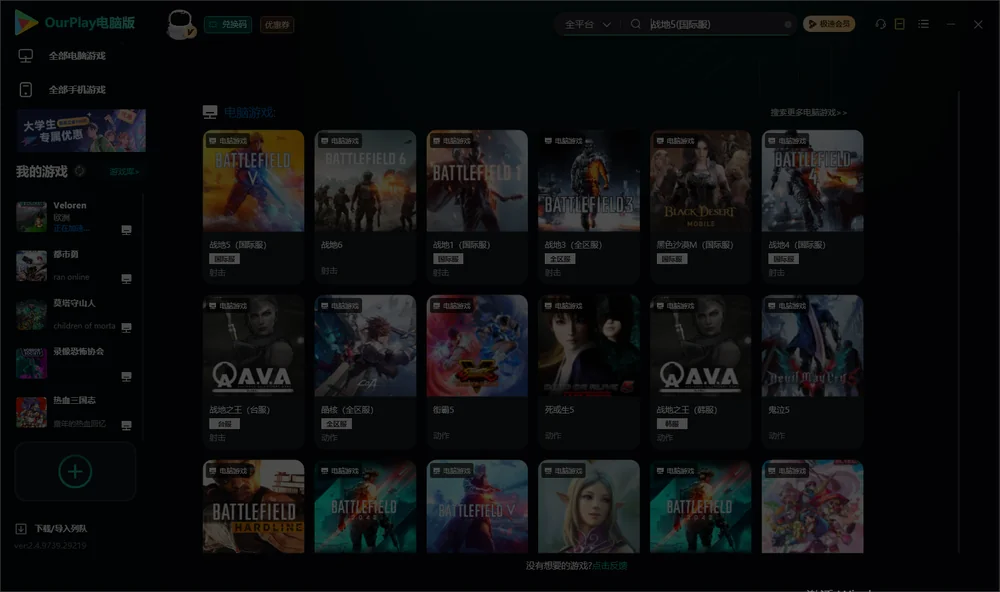
Task: Click the PC icon on children of morta row
Action: (x=126, y=327)
